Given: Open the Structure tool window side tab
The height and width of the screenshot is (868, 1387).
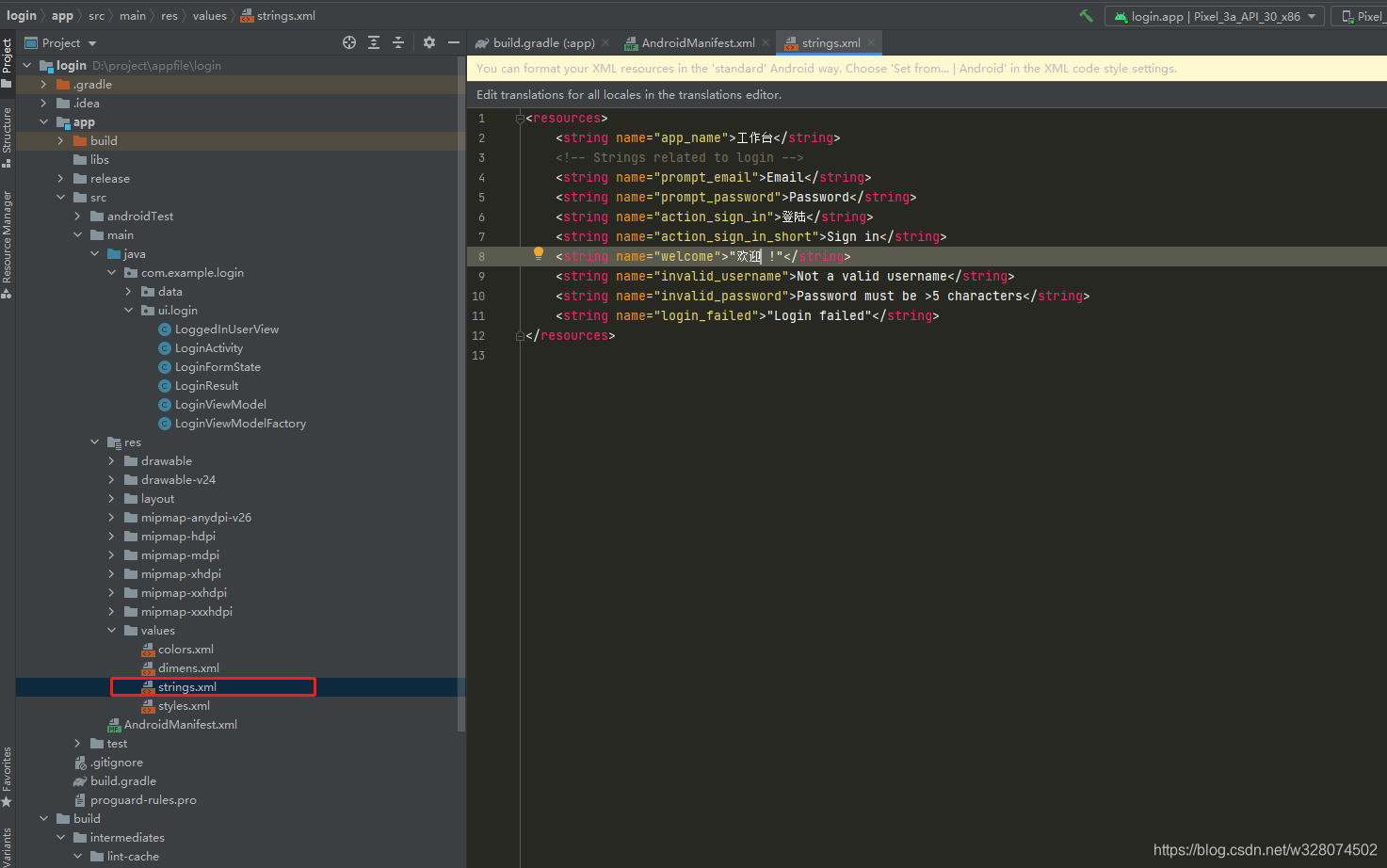Looking at the screenshot, I should 7,137.
